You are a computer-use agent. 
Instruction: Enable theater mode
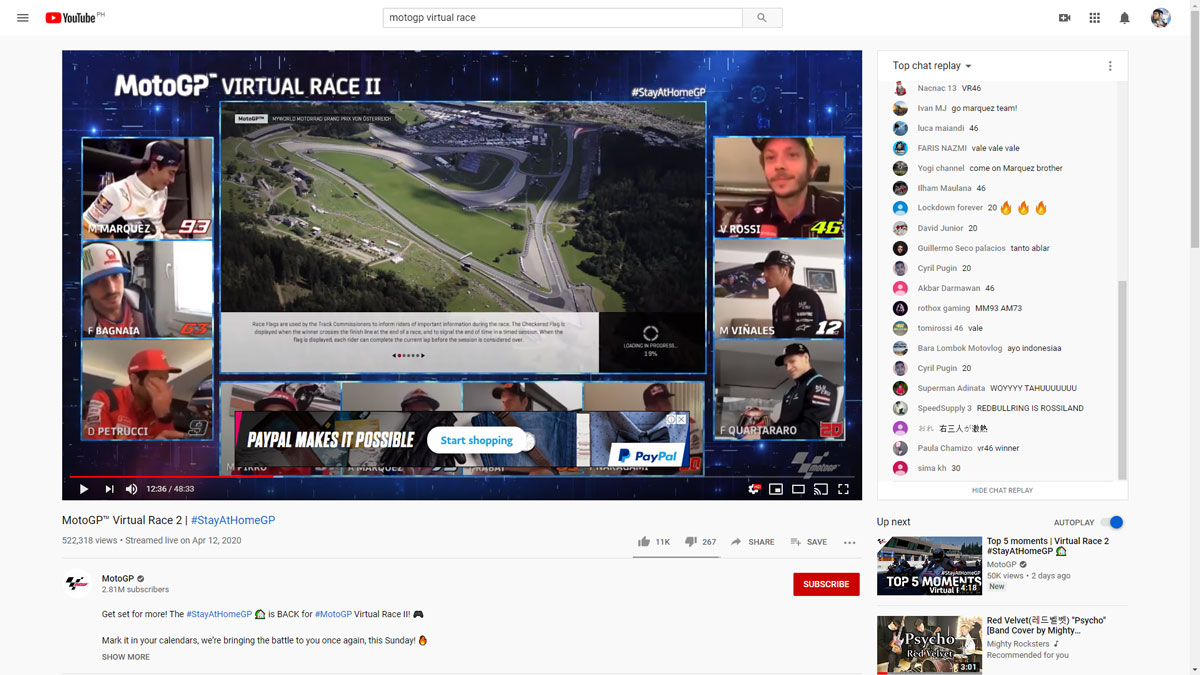pyautogui.click(x=798, y=489)
